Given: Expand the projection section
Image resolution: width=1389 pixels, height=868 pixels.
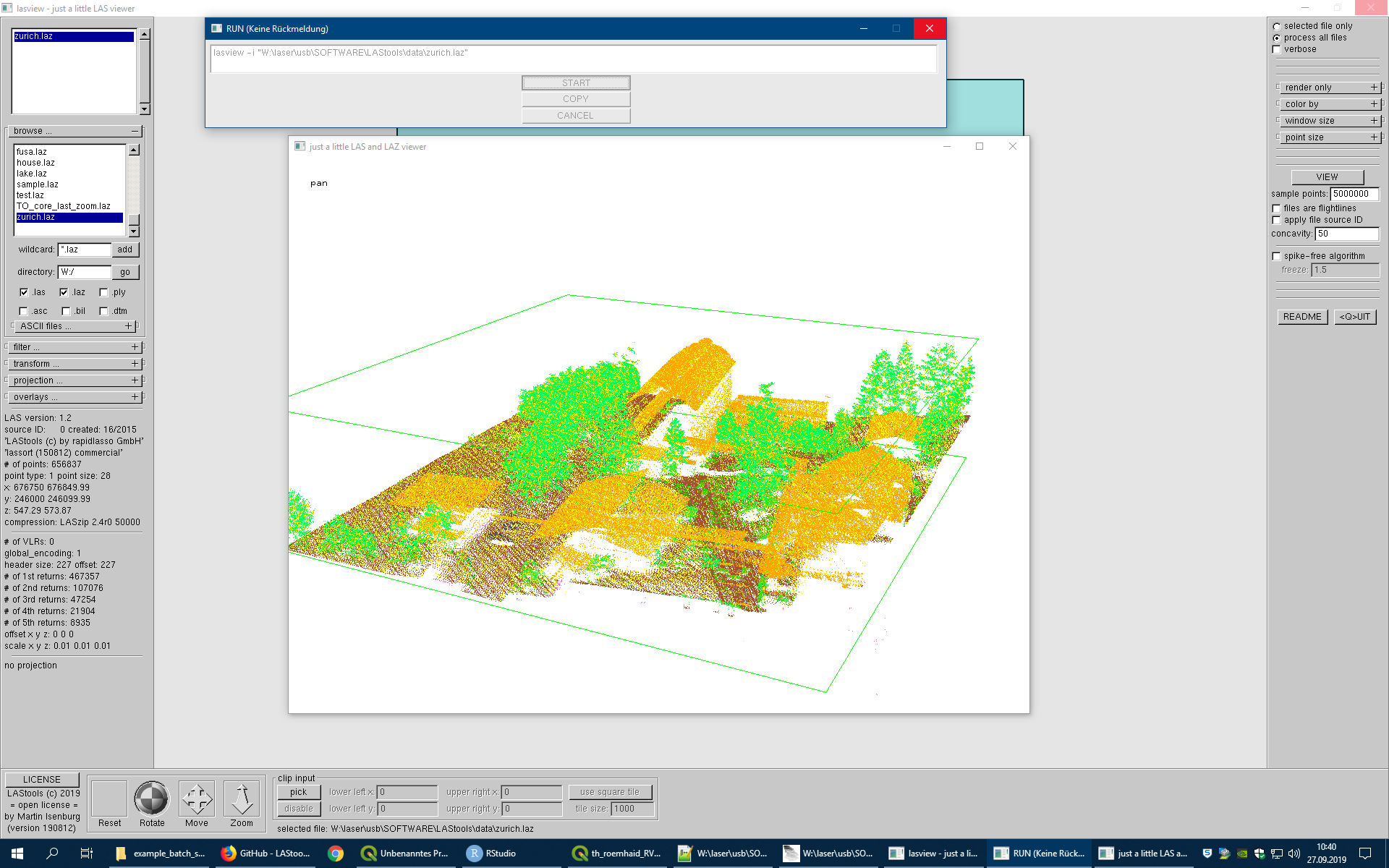Looking at the screenshot, I should tap(135, 380).
